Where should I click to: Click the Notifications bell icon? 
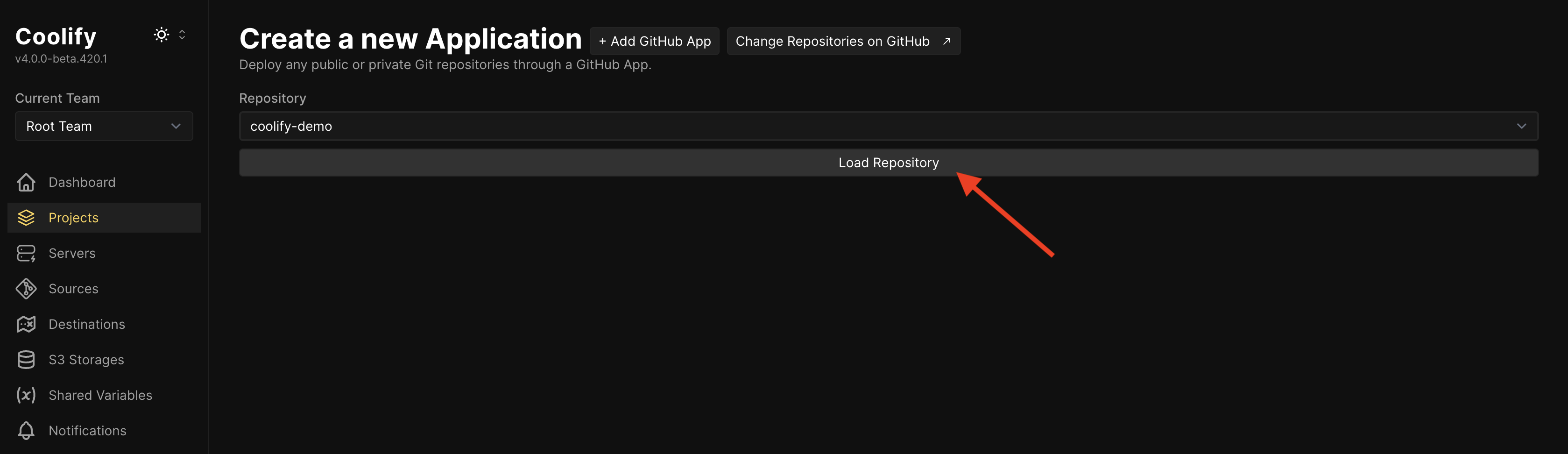pyautogui.click(x=26, y=430)
